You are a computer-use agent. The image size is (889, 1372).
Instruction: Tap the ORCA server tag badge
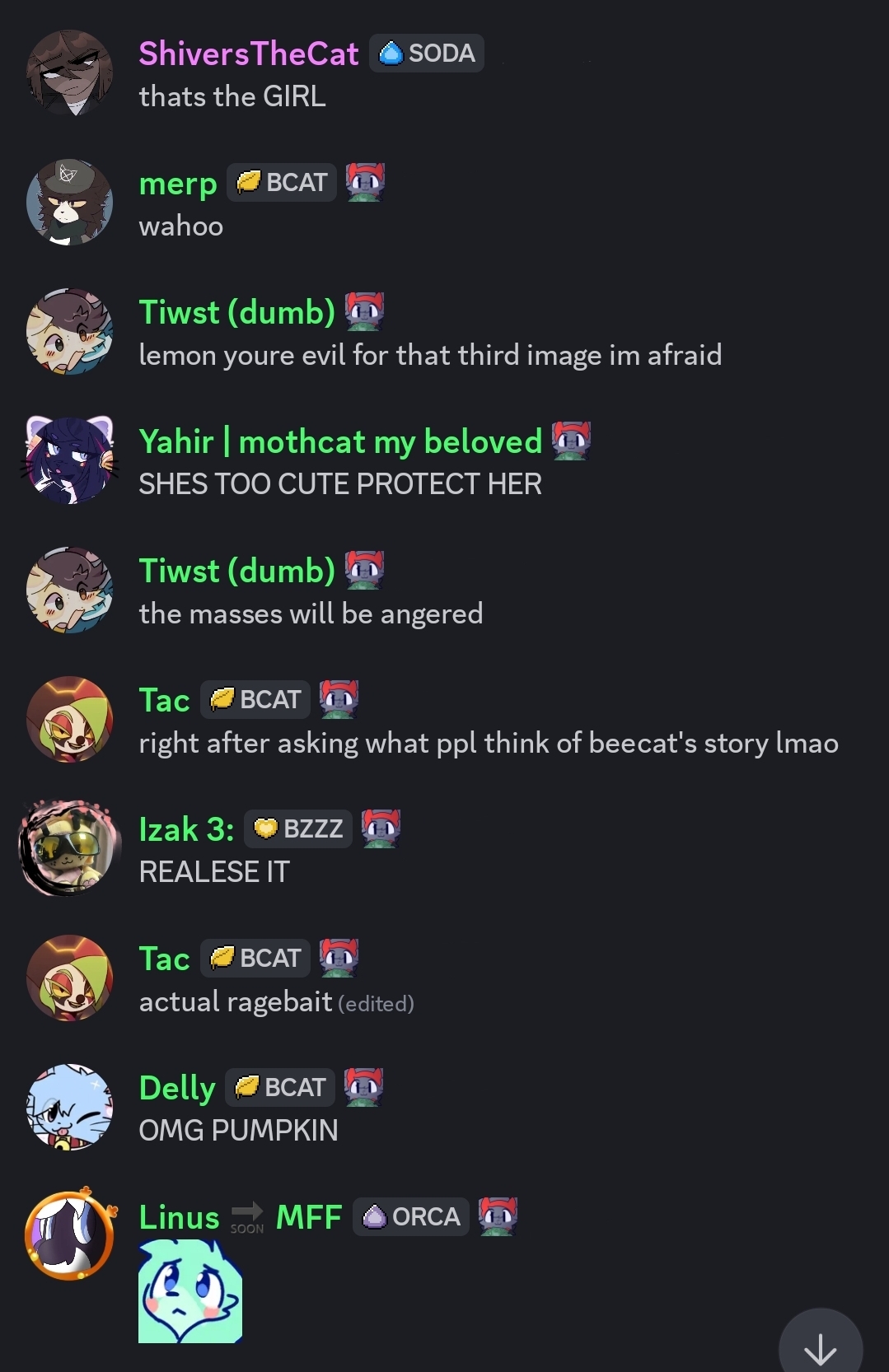pos(411,1216)
